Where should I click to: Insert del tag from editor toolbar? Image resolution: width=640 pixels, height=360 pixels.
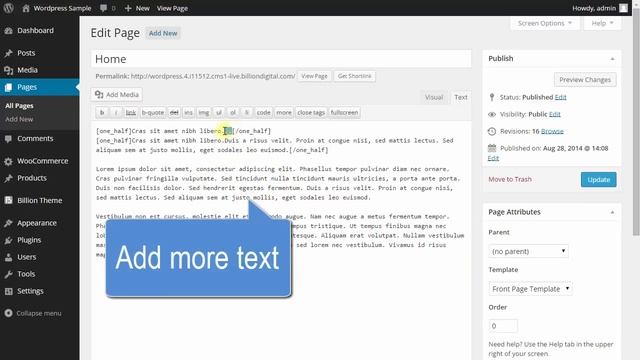[174, 112]
